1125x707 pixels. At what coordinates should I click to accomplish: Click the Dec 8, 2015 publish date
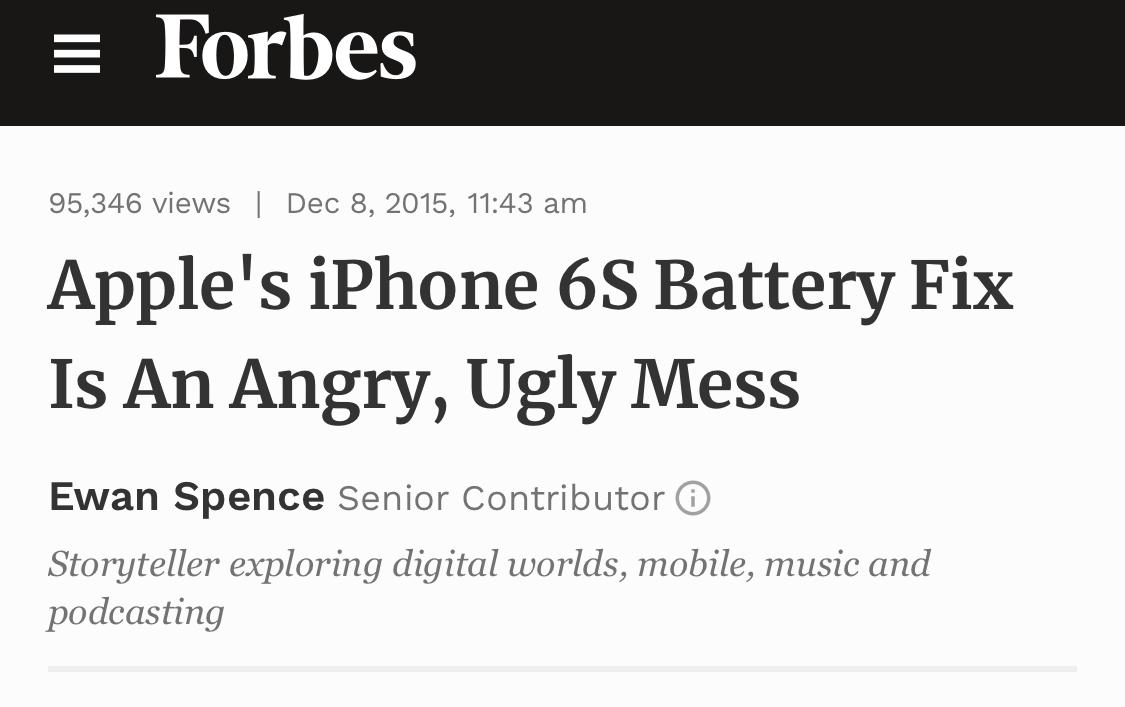(x=370, y=204)
